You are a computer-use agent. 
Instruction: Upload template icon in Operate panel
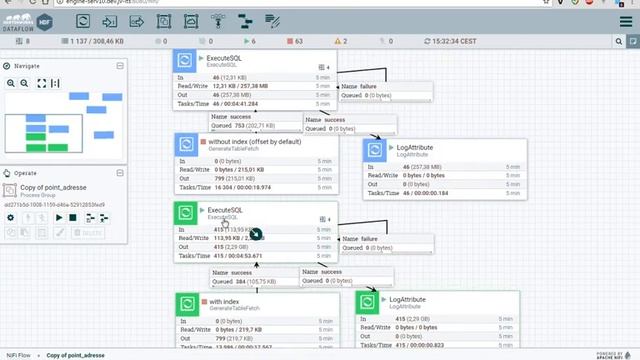[104, 218]
